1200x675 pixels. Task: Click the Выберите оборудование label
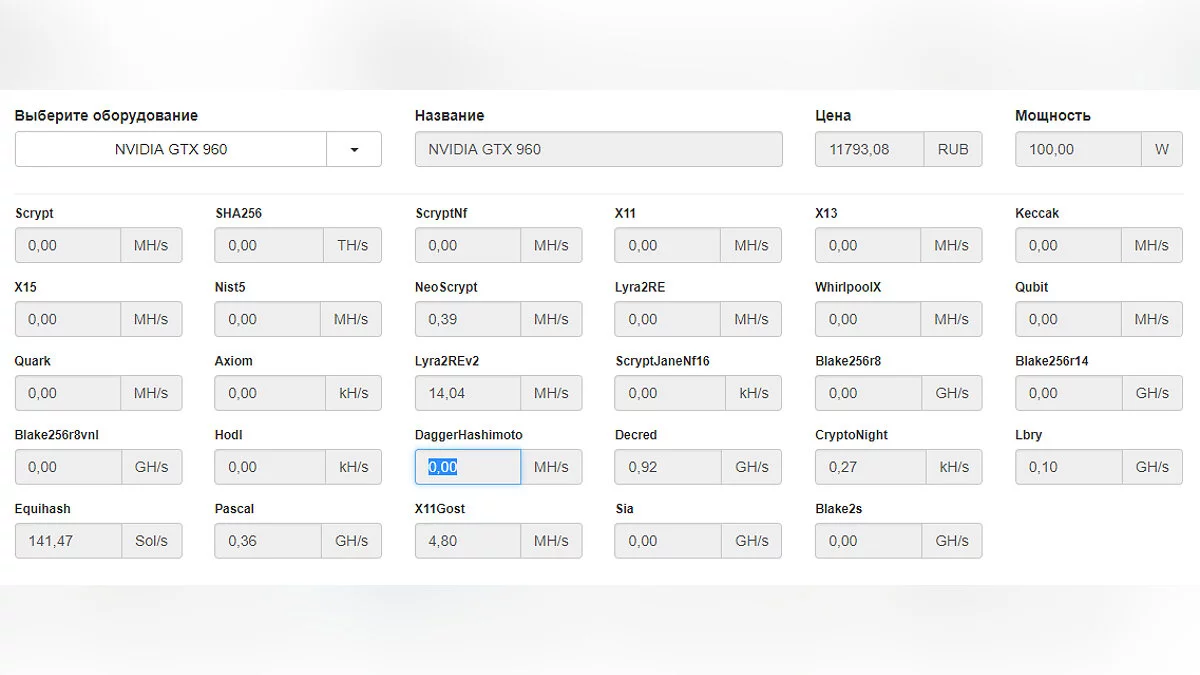tap(106, 116)
